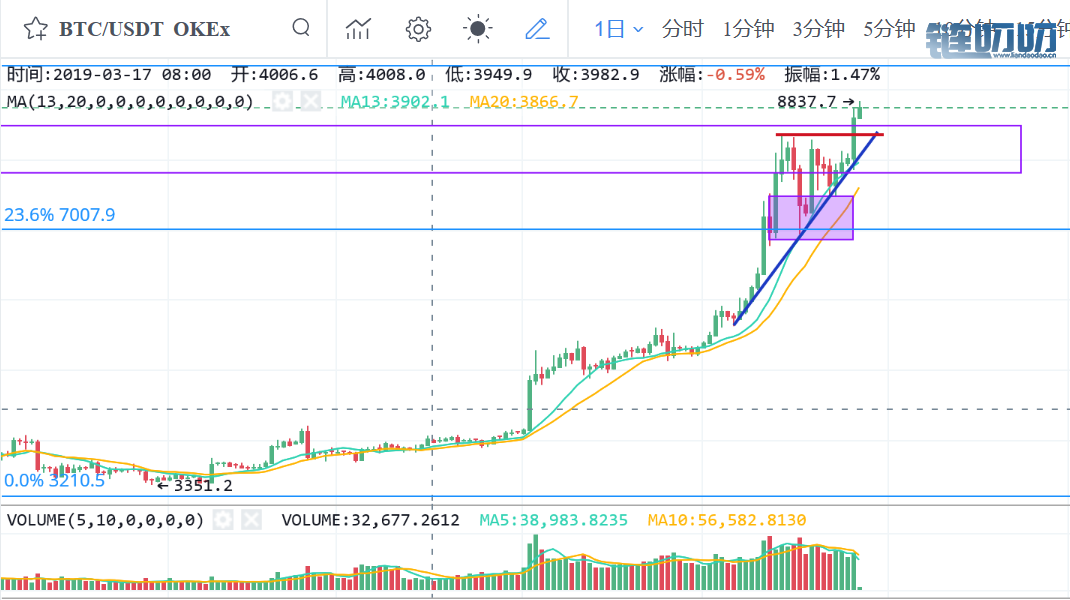The width and height of the screenshot is (1070, 600).
Task: Select the red horizontal resistance line
Action: (x=829, y=134)
